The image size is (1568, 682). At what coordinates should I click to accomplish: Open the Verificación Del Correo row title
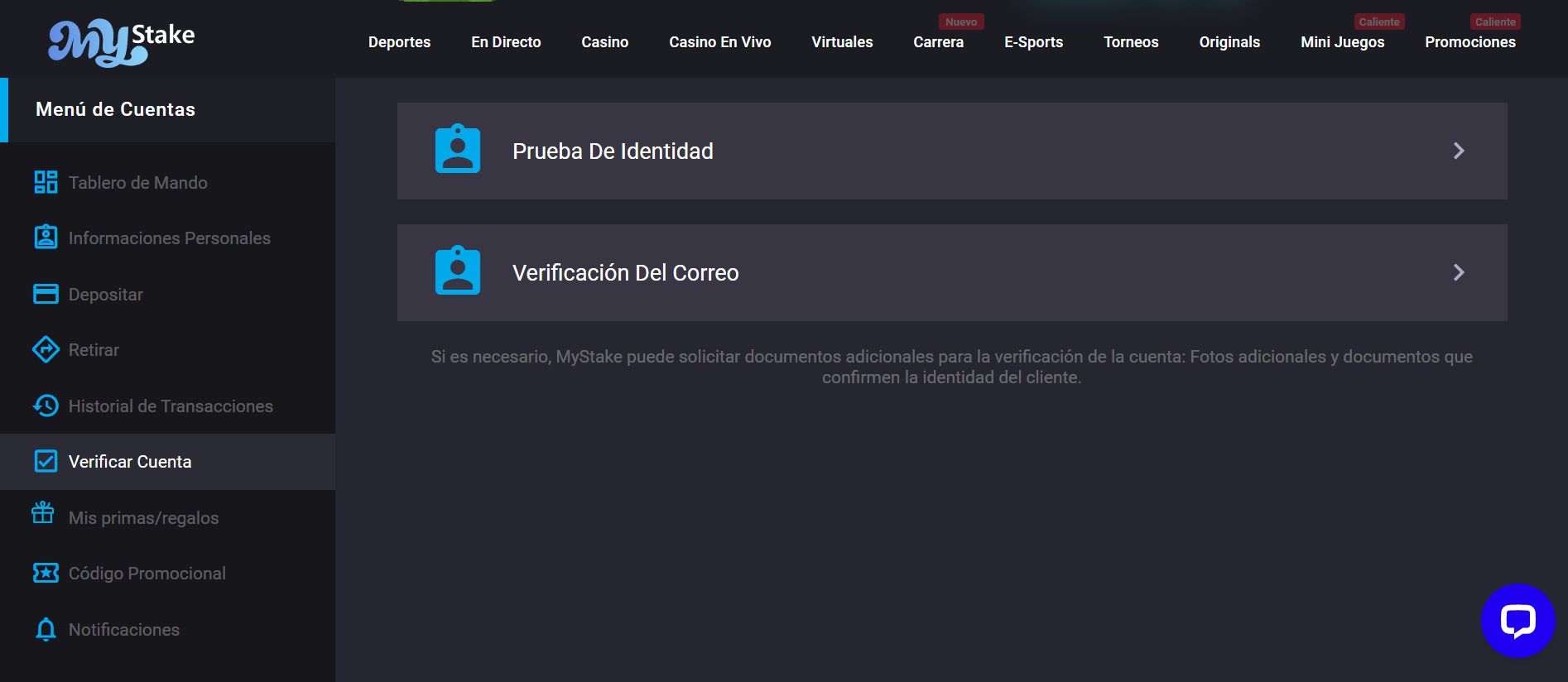[x=625, y=273]
